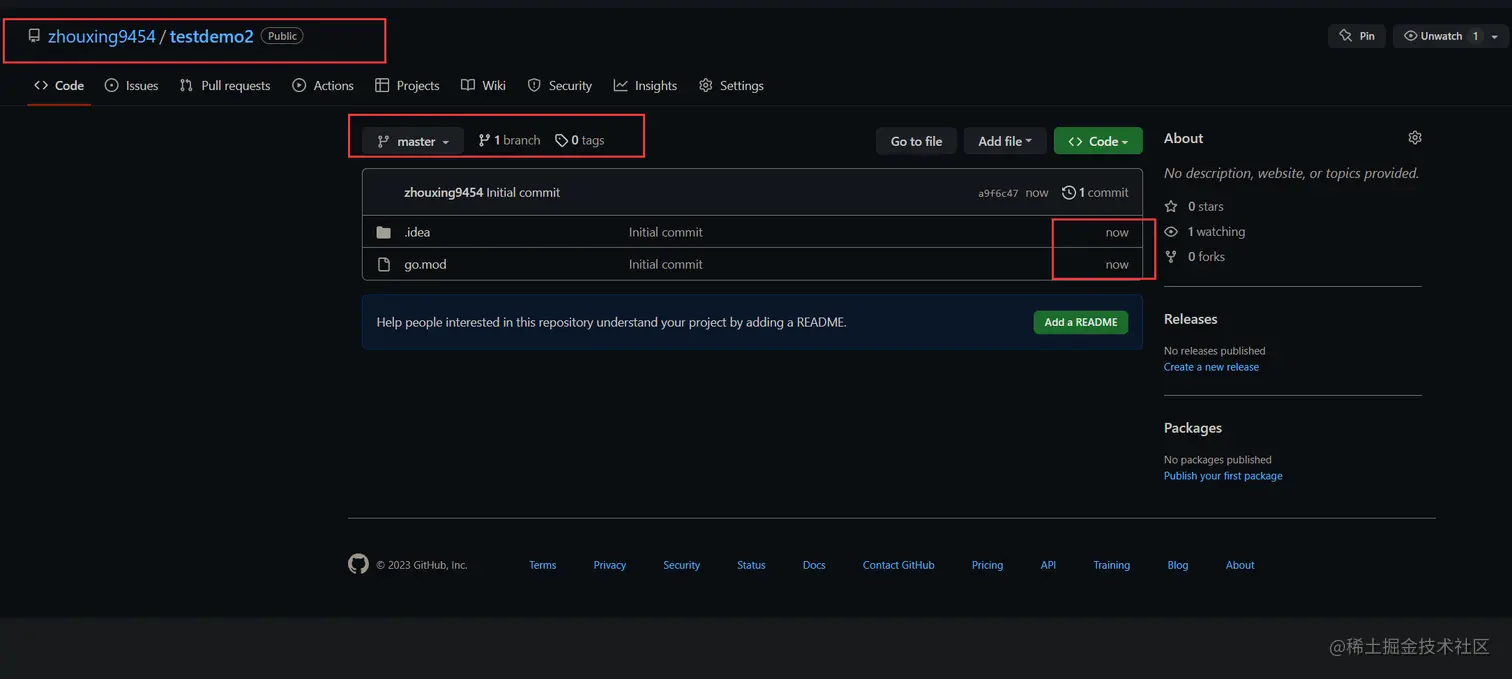Click zhouxing9454 author in latest commit row

click(x=443, y=193)
